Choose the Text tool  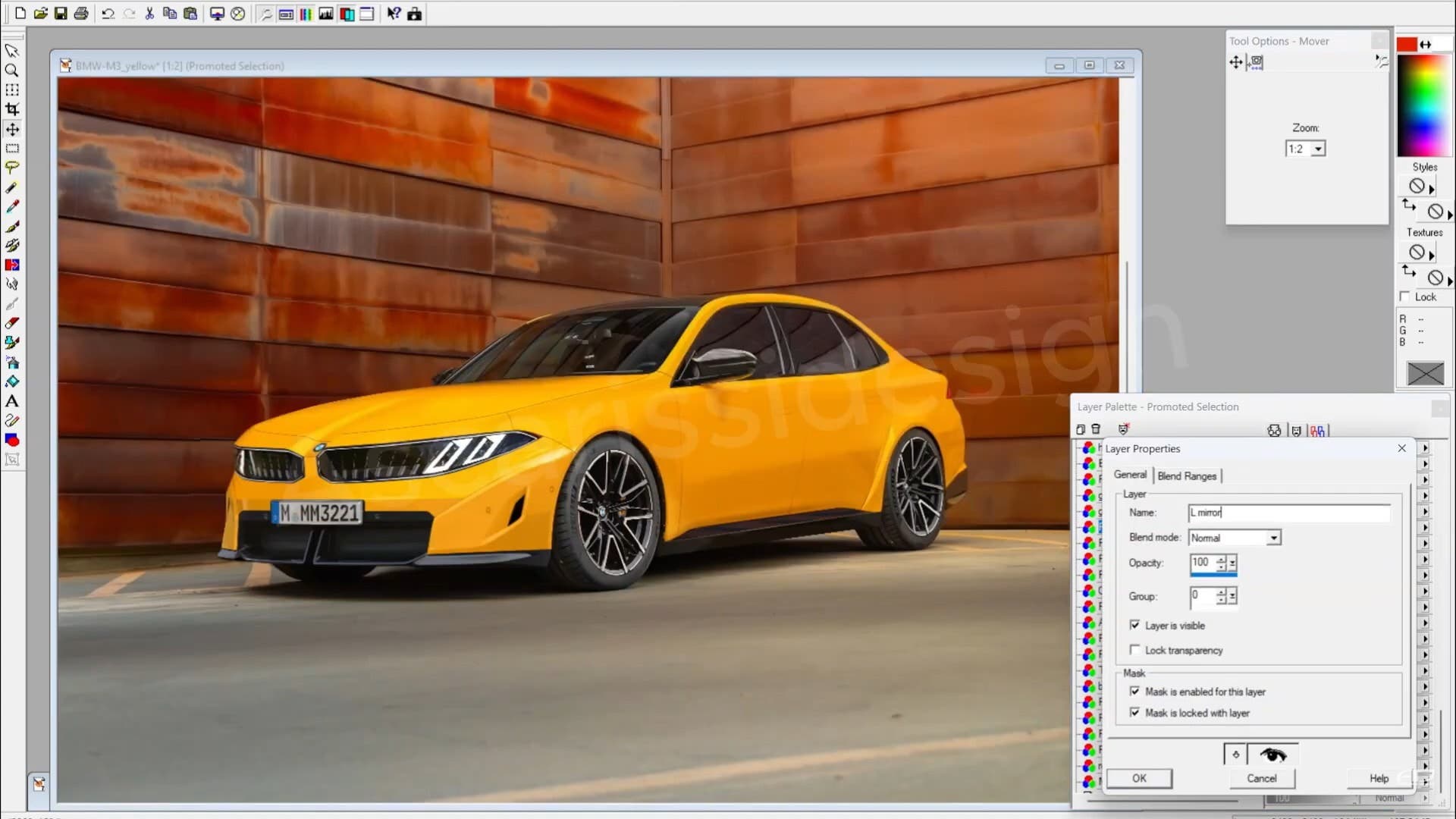[x=12, y=401]
